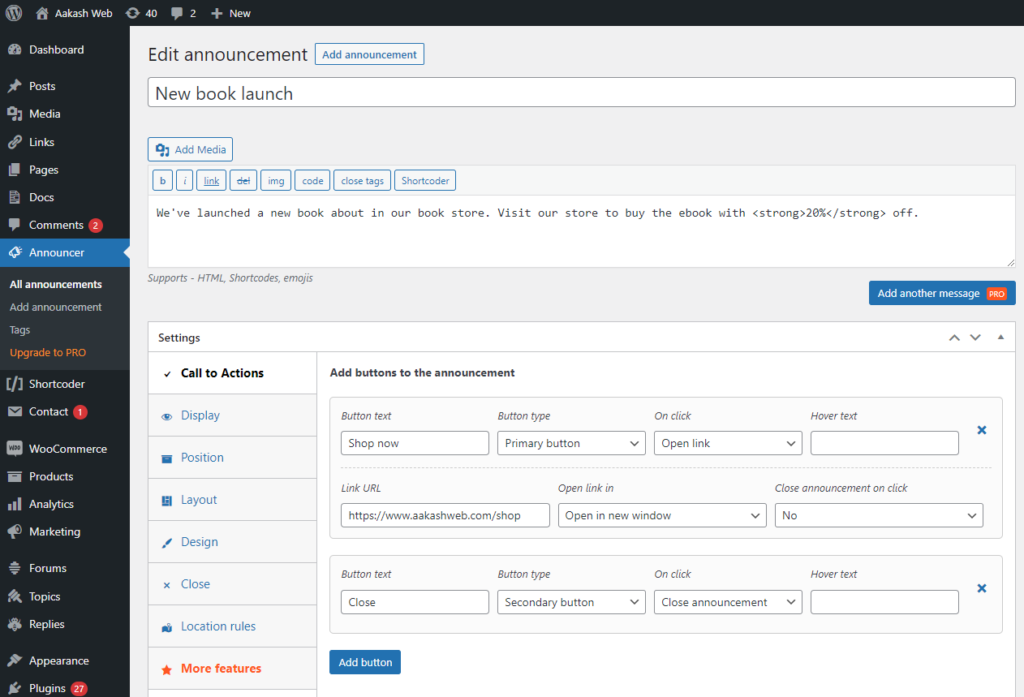1024x697 pixels.
Task: Collapse the Settings panel
Action: 999,337
